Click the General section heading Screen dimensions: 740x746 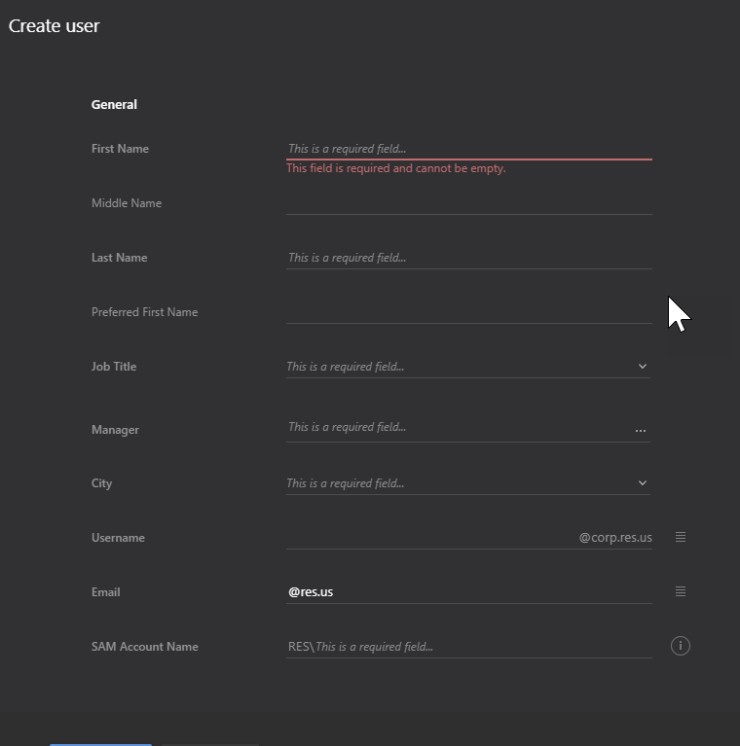click(114, 104)
